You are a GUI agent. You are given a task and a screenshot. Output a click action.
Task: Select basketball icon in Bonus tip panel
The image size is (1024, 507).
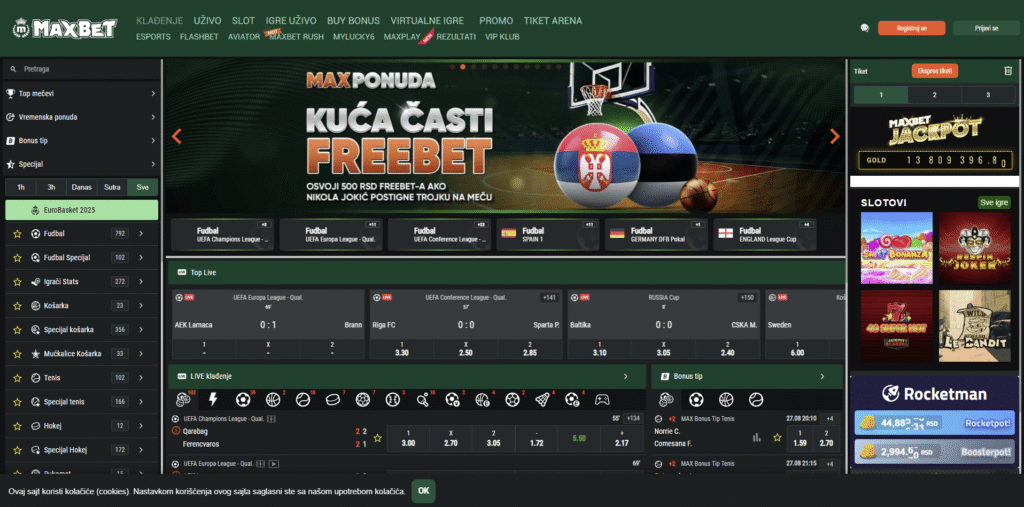pyautogui.click(x=726, y=399)
